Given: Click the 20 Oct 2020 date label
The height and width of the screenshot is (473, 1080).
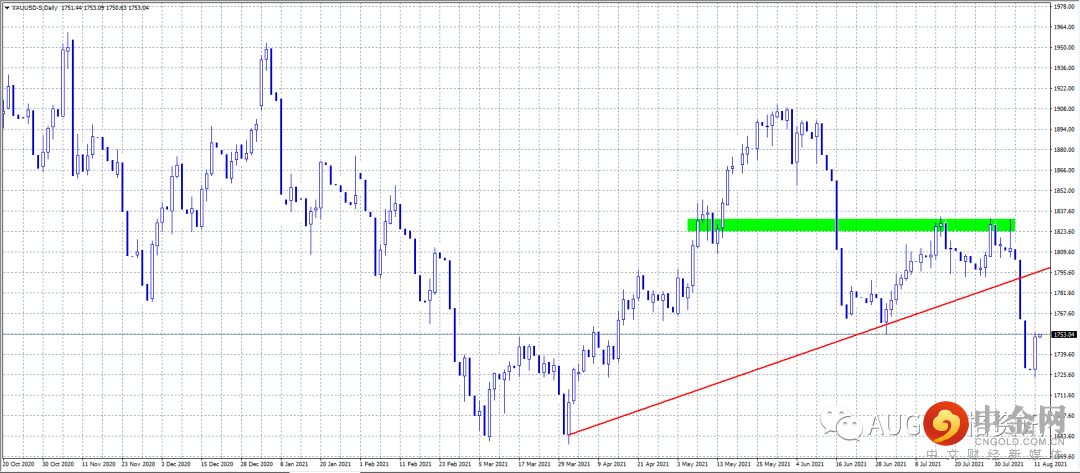Looking at the screenshot, I should click(x=18, y=465).
